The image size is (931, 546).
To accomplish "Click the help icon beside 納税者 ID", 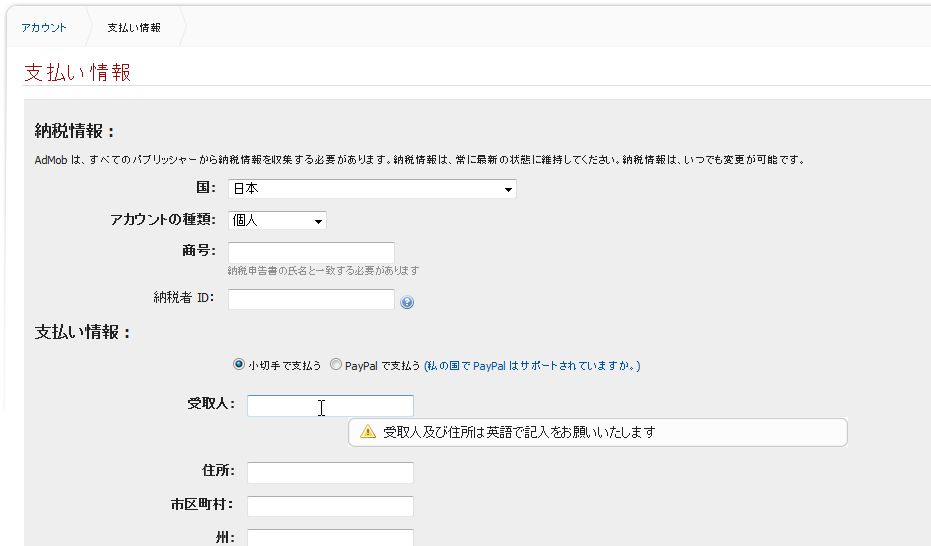I will coord(407,302).
